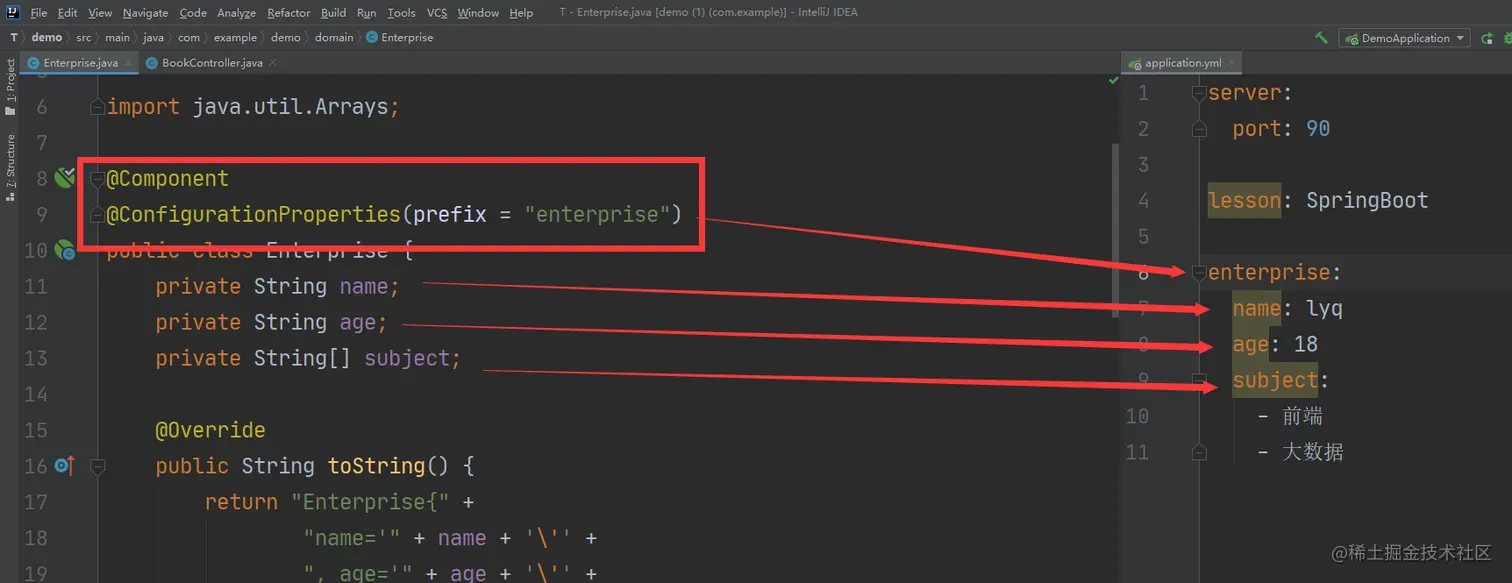Close the Enterprise.java tab
Image resolution: width=1512 pixels, height=583 pixels.
coord(127,63)
